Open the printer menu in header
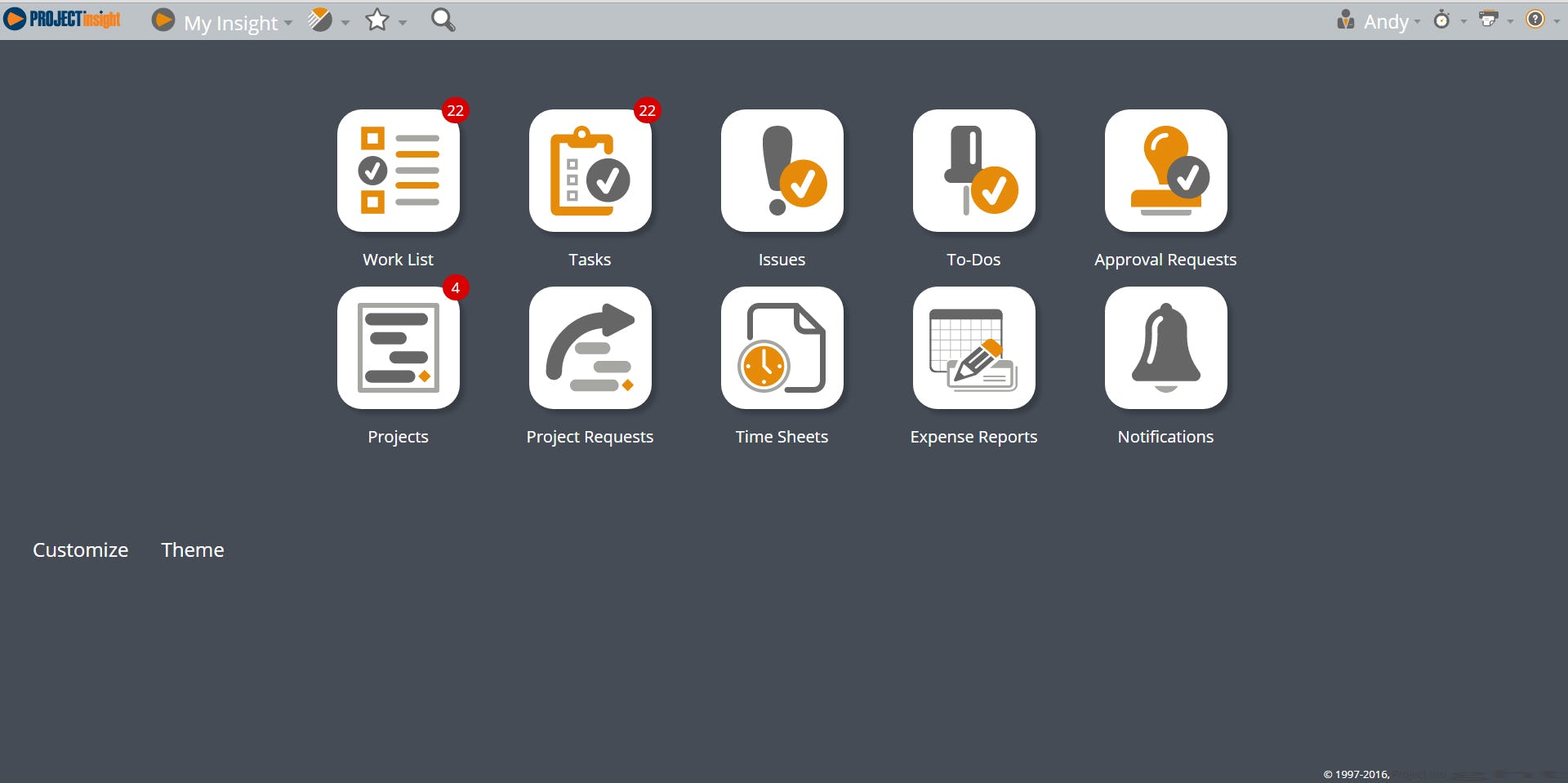Screen dimensions: 1568x783 click(1494, 20)
